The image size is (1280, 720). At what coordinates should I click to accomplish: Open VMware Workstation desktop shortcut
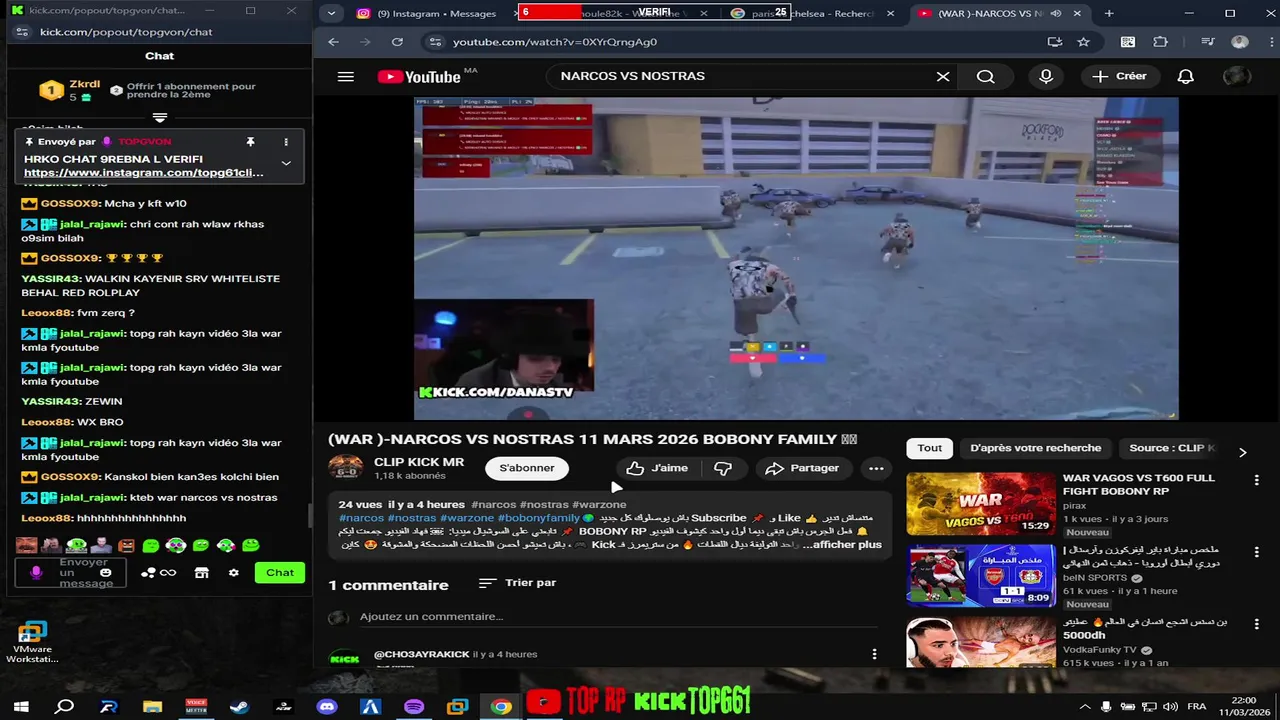pos(32,642)
